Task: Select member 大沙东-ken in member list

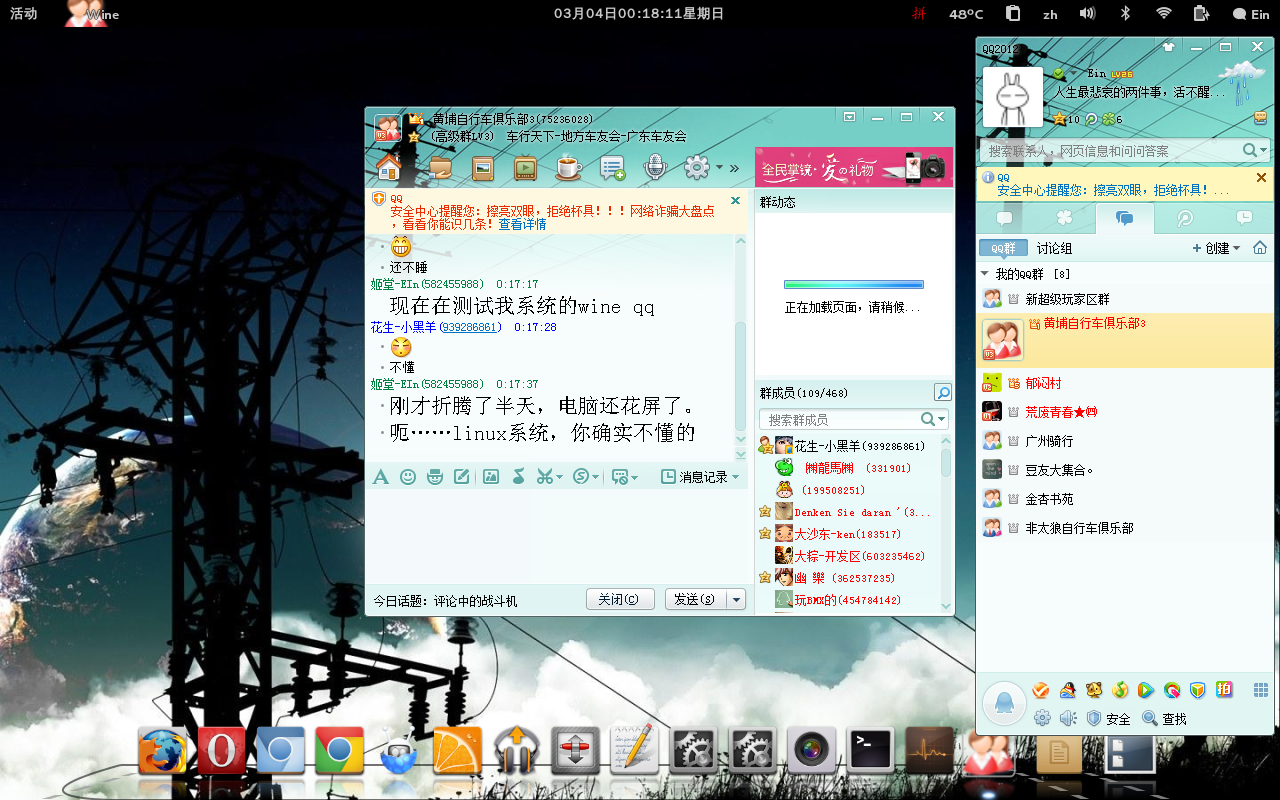Action: pyautogui.click(x=848, y=534)
